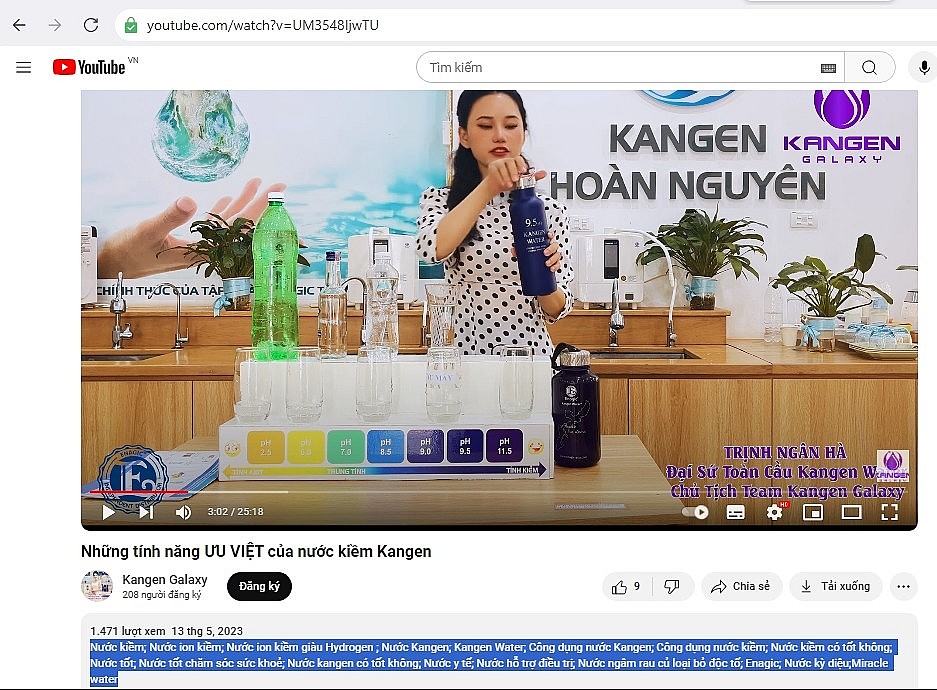Turn on subtitles with the captions icon
Screen dimensions: 937x690
735,512
